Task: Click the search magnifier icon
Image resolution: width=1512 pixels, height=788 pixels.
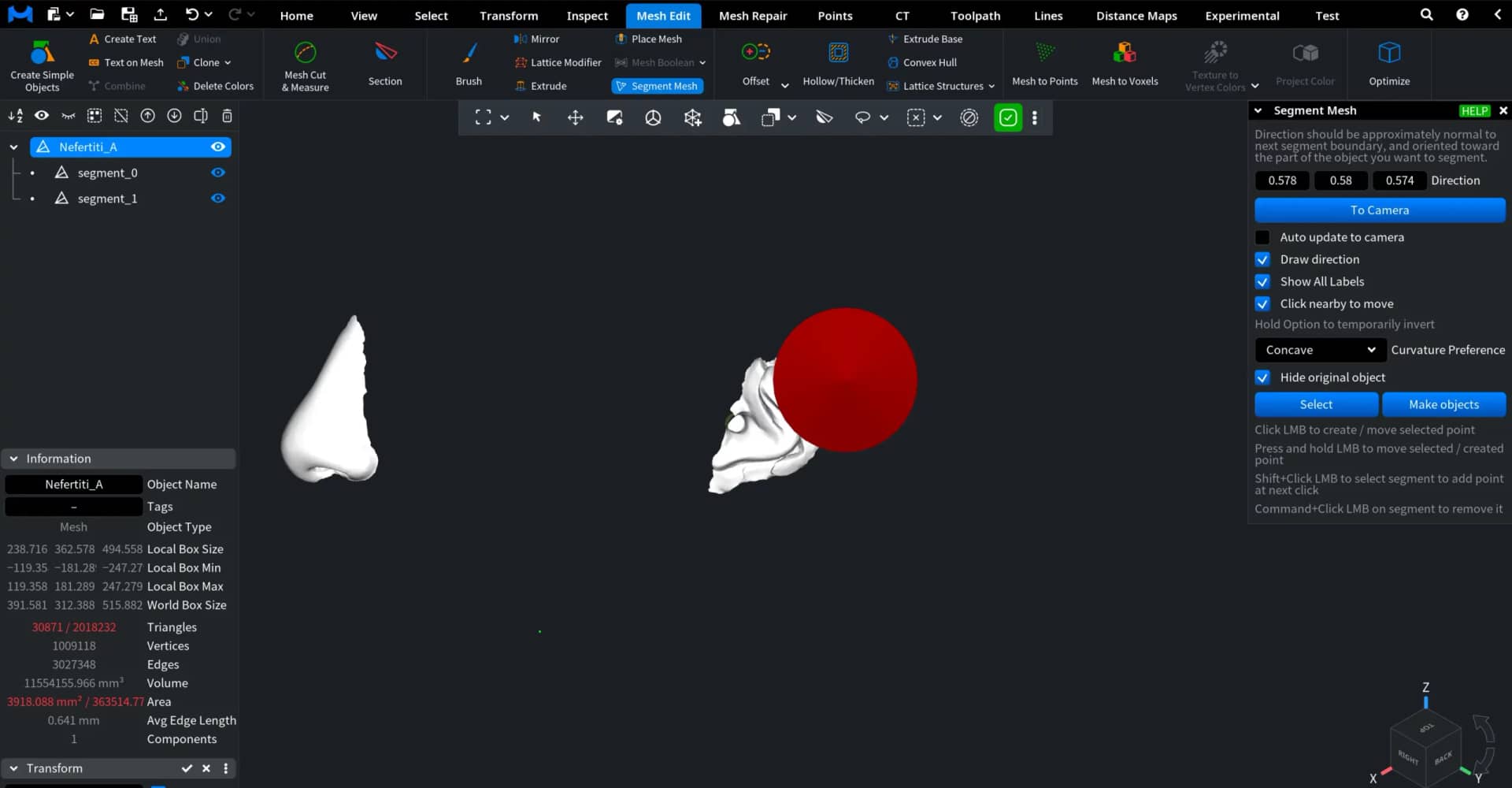Action: [x=1426, y=15]
